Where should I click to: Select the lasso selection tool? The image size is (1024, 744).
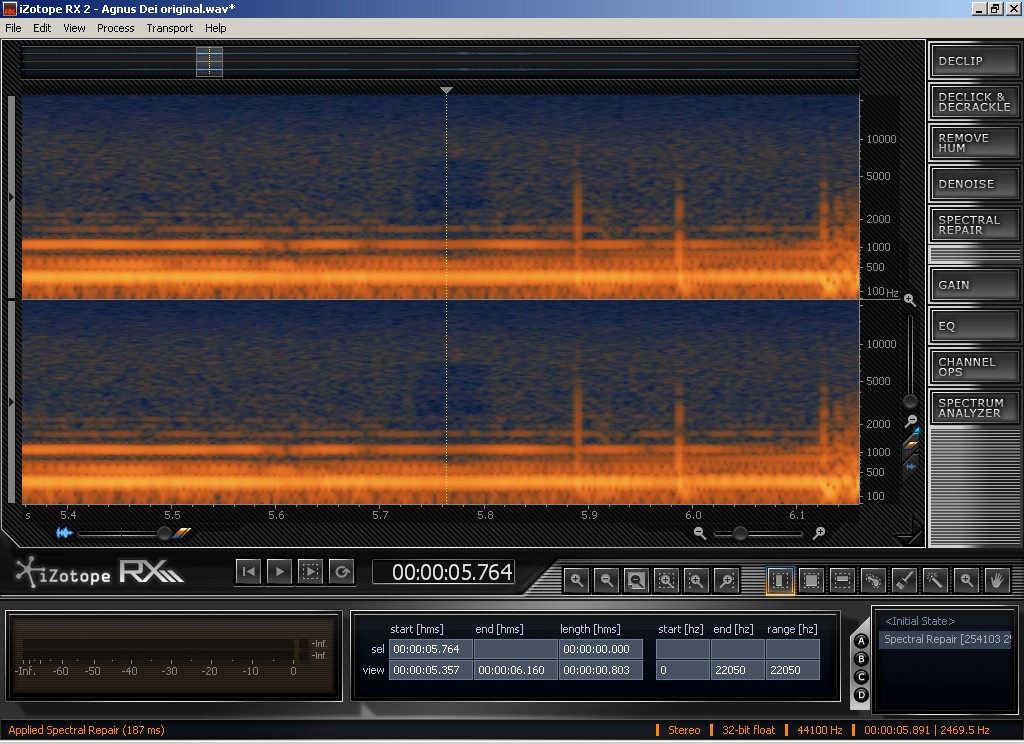[873, 580]
